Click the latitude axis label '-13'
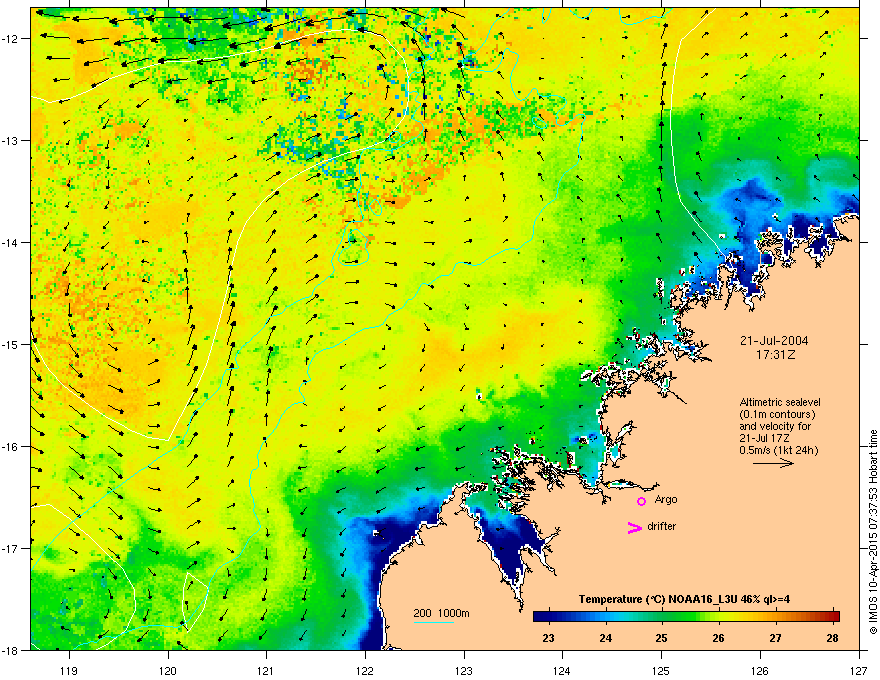Image resolution: width=880 pixels, height=680 pixels. pyautogui.click(x=10, y=140)
